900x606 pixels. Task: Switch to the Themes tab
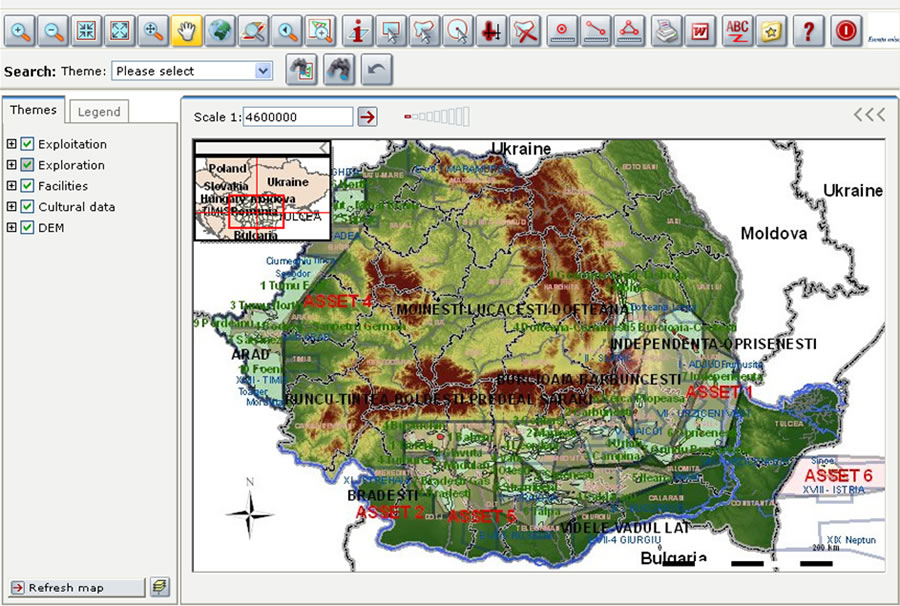click(33, 110)
